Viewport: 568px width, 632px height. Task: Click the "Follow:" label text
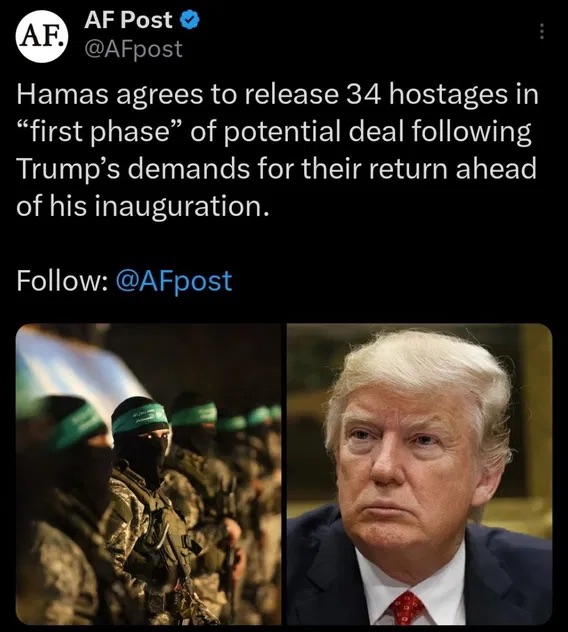click(x=62, y=281)
